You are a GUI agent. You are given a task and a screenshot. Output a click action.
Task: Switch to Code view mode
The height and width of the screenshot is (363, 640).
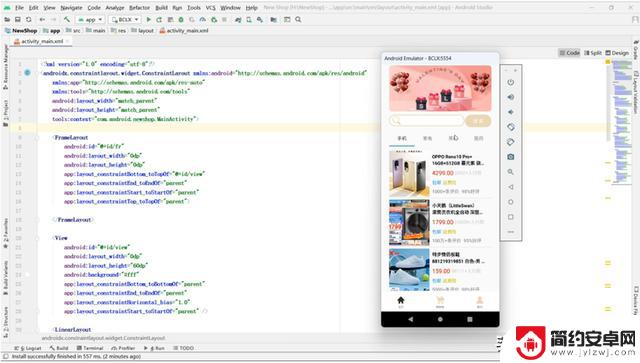(x=570, y=53)
